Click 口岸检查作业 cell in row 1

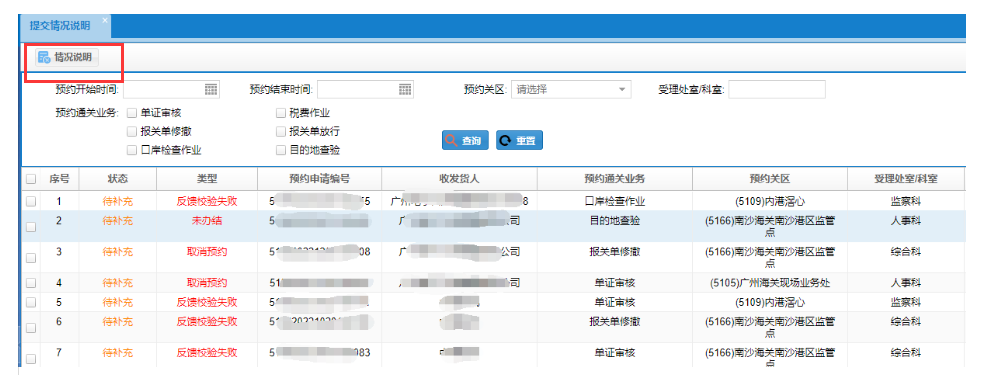pos(615,202)
